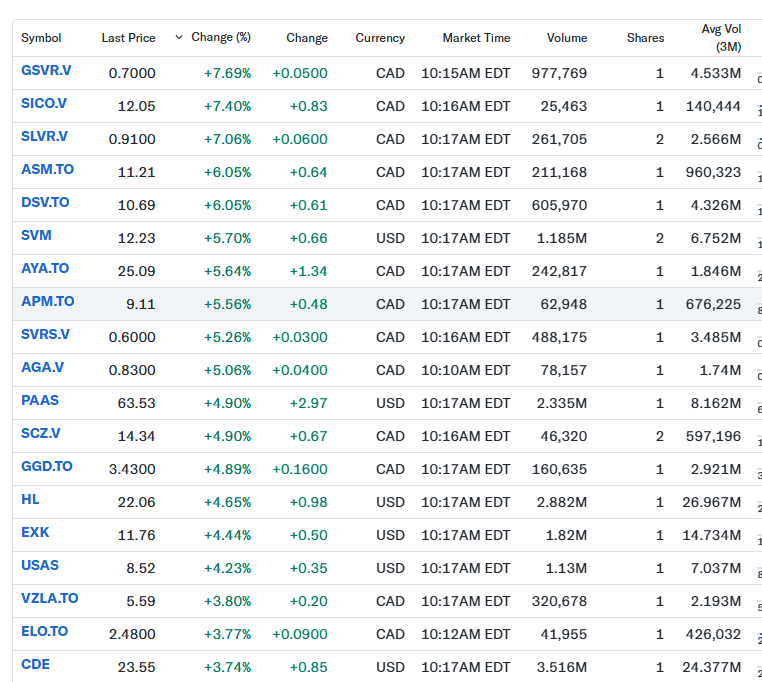762x682 pixels.
Task: Open the SICO.V quote page
Action: 44,103
